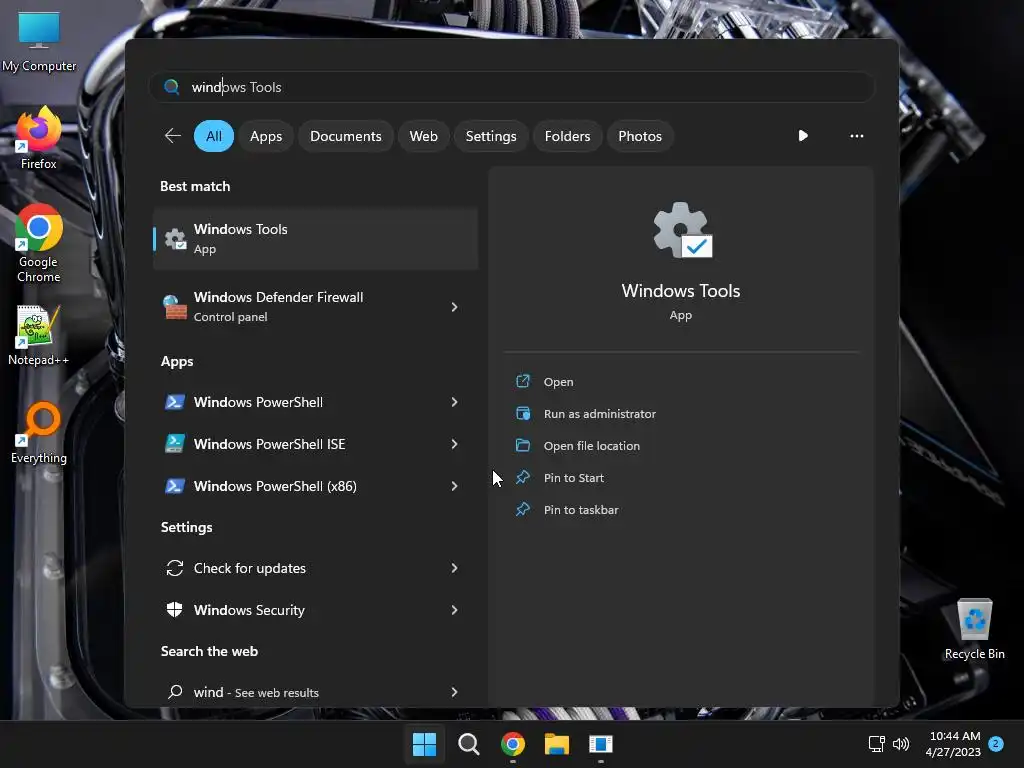Image resolution: width=1024 pixels, height=768 pixels.
Task: Click the Windows Start button
Action: (424, 744)
